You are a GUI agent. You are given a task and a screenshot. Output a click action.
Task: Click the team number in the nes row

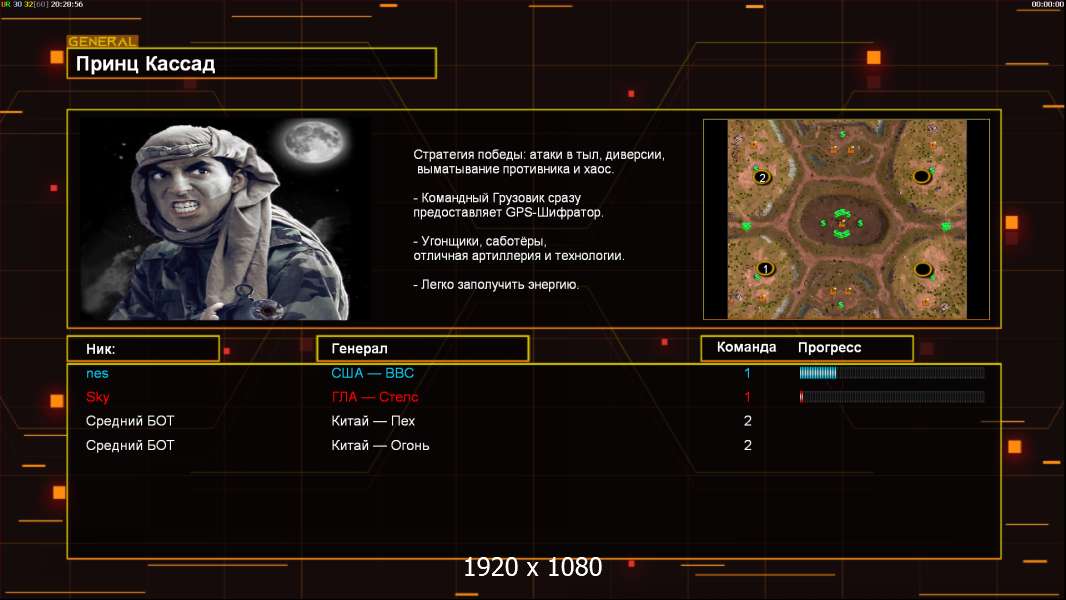tap(747, 373)
